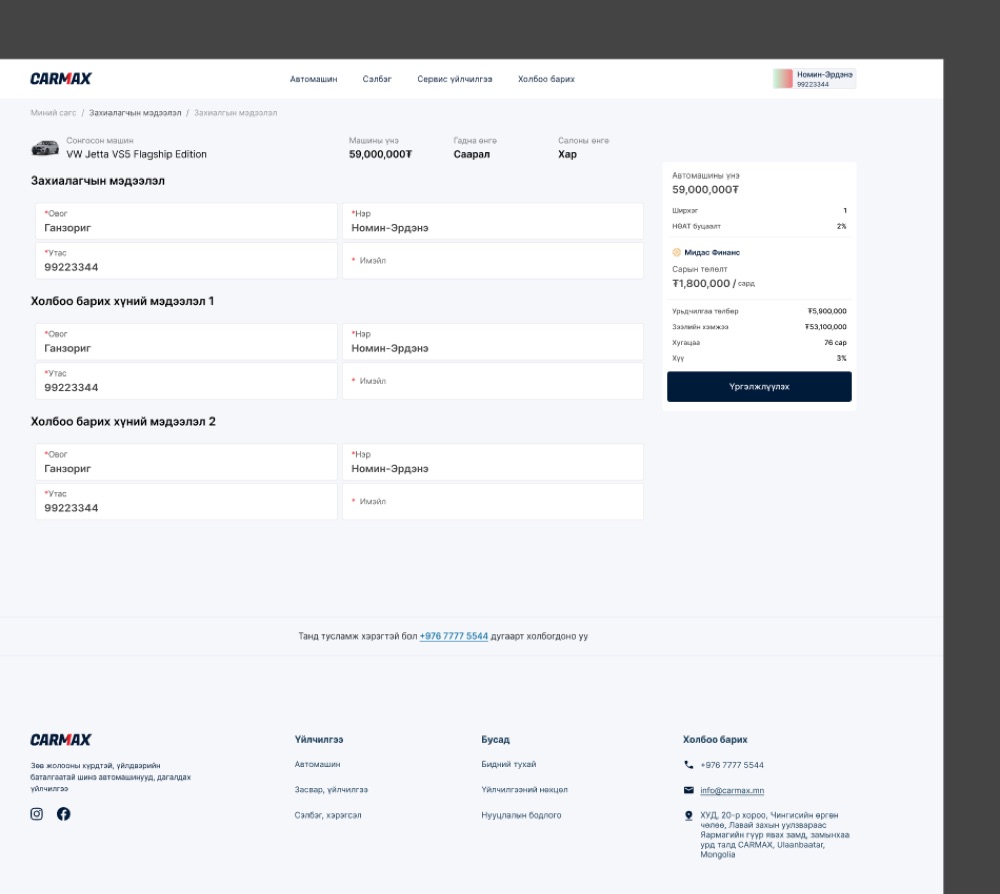Open the Facebook icon in the footer
The image size is (1000, 894).
pos(63,814)
